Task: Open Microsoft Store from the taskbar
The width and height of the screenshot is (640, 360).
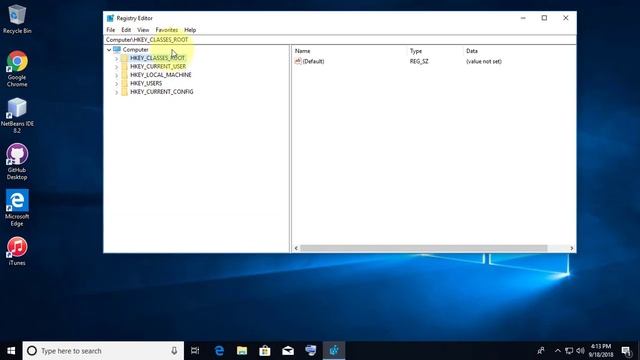Action: pos(265,351)
